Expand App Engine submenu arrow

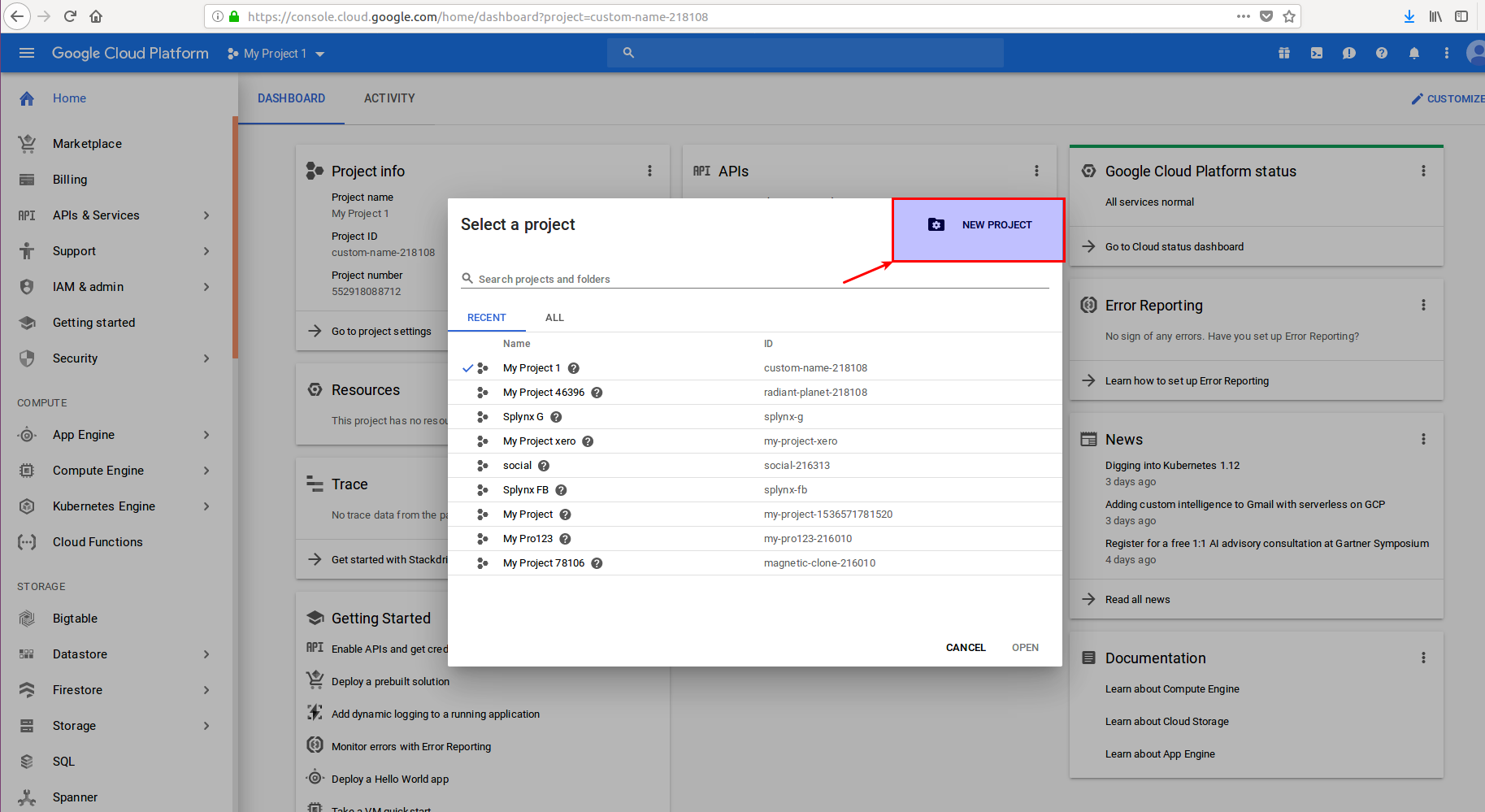pyautogui.click(x=206, y=435)
